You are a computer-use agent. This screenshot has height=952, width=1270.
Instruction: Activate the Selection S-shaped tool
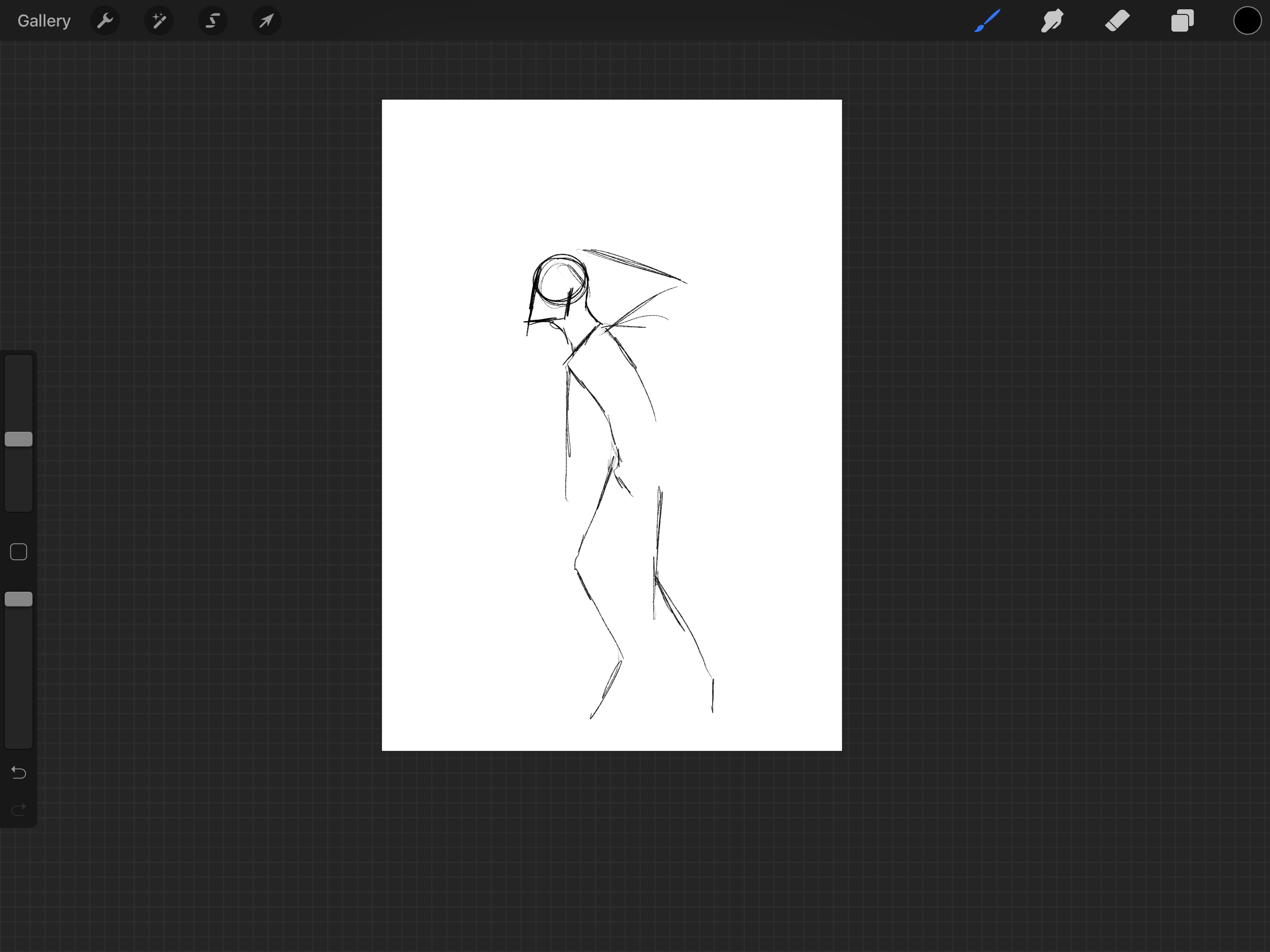coord(213,20)
